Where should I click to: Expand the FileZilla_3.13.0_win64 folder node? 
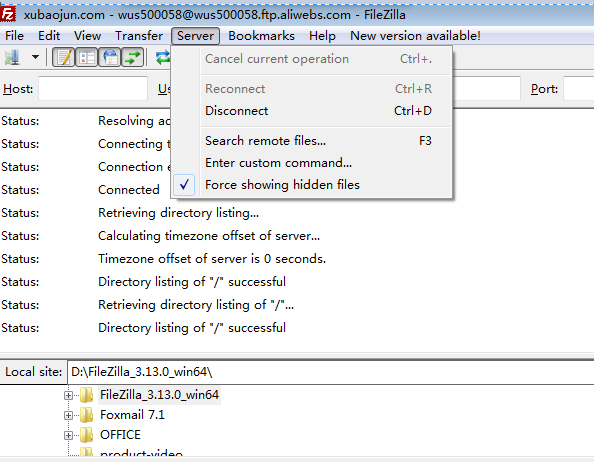68,395
